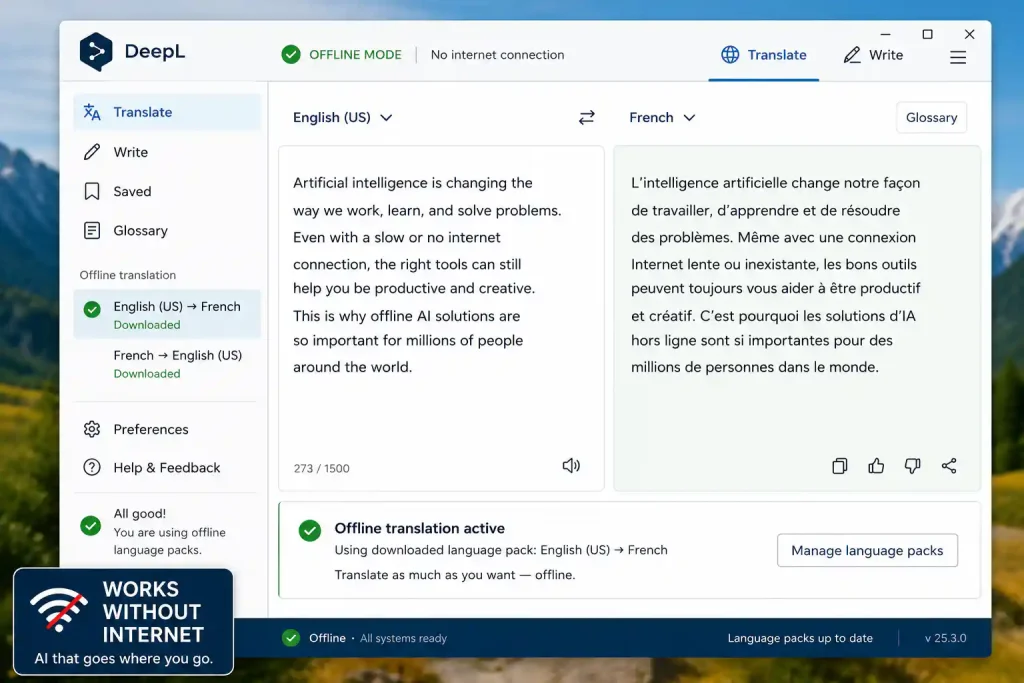This screenshot has height=683, width=1024.
Task: Click 'Language packs up to date' status text
Action: (x=800, y=638)
